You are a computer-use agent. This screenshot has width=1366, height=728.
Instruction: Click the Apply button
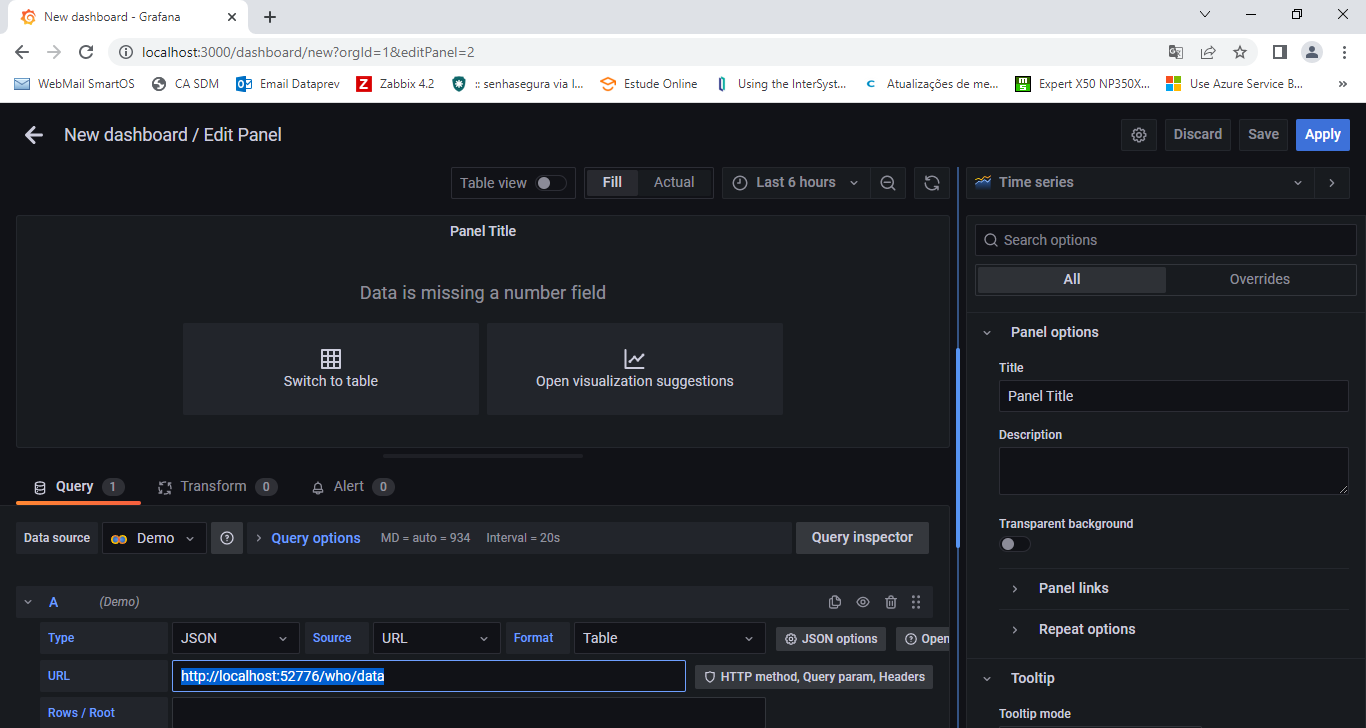pyautogui.click(x=1322, y=135)
